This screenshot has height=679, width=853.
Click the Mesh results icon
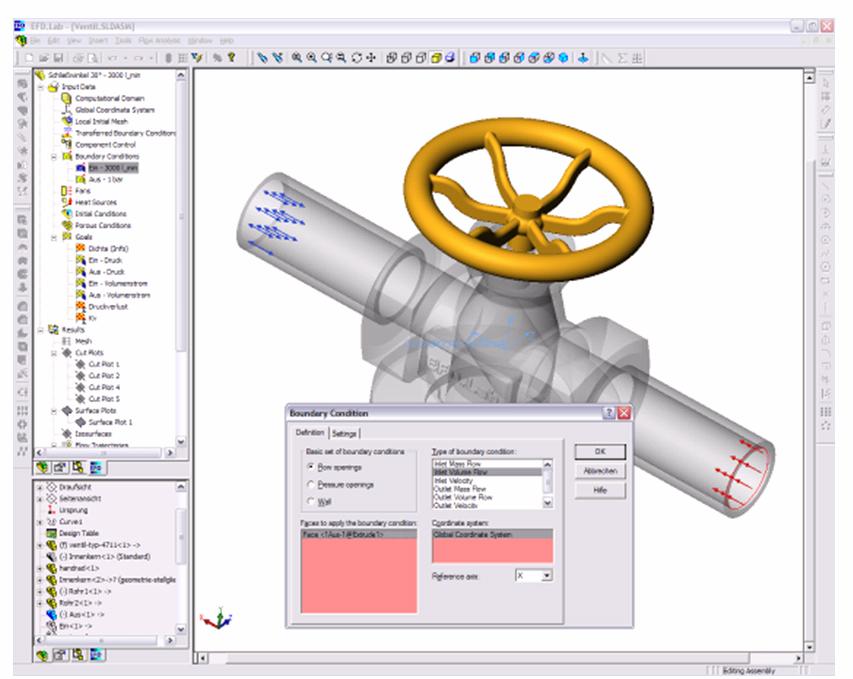(66, 341)
